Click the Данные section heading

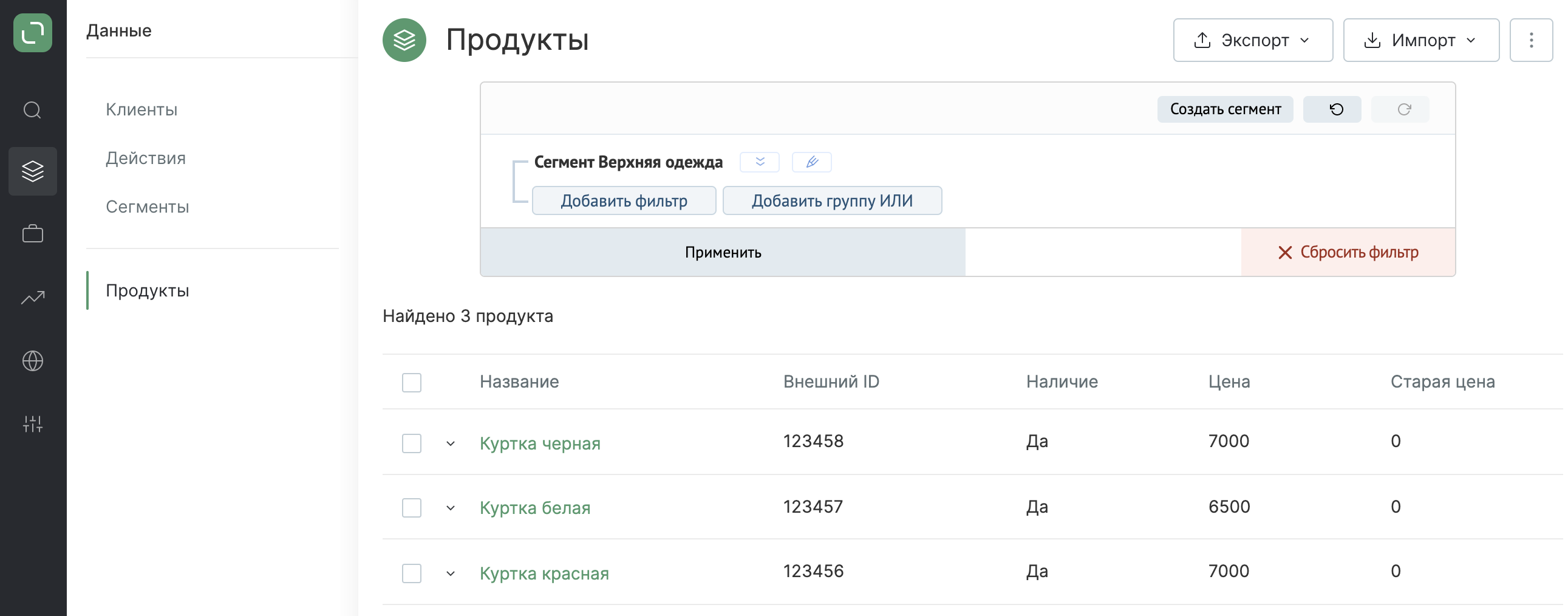point(118,30)
